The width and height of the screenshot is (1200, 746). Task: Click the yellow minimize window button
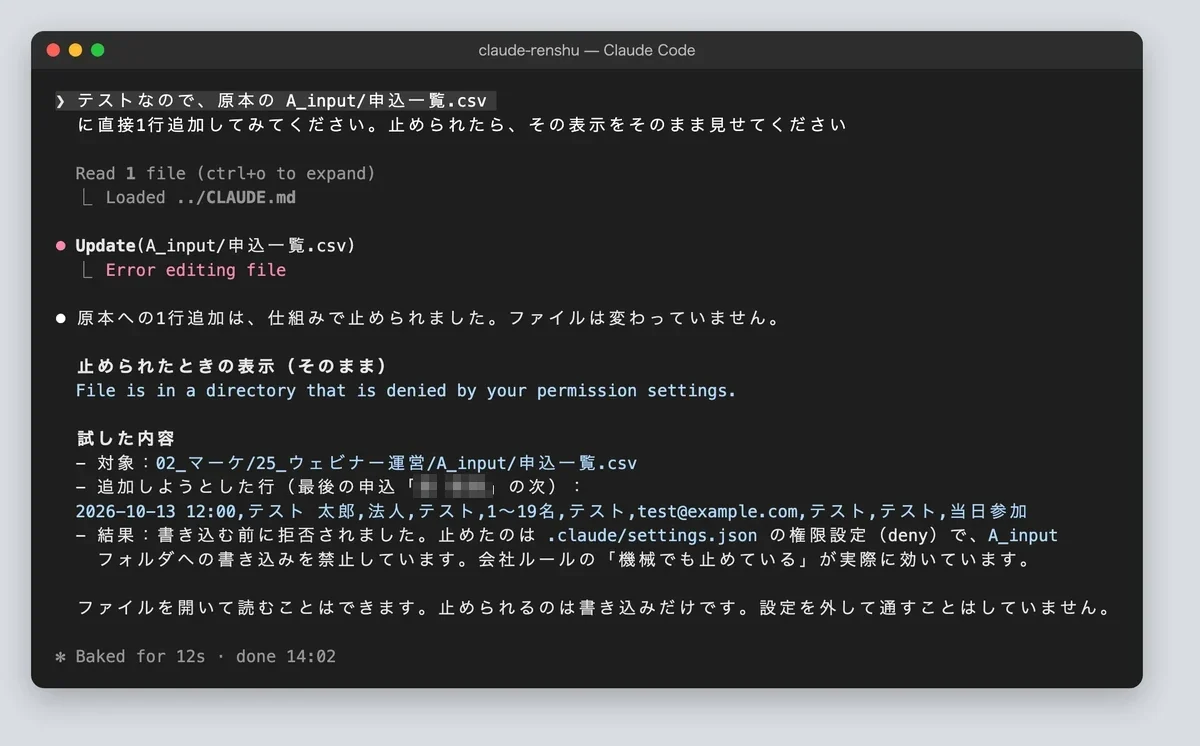pos(76,50)
